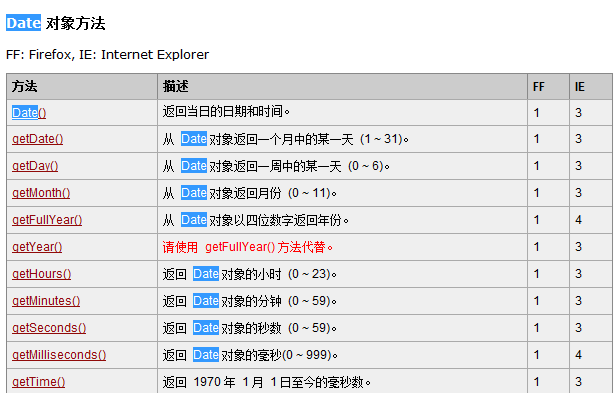Click IE value 4 in getFullYear() row
This screenshot has width=616, height=393.
coord(578,220)
